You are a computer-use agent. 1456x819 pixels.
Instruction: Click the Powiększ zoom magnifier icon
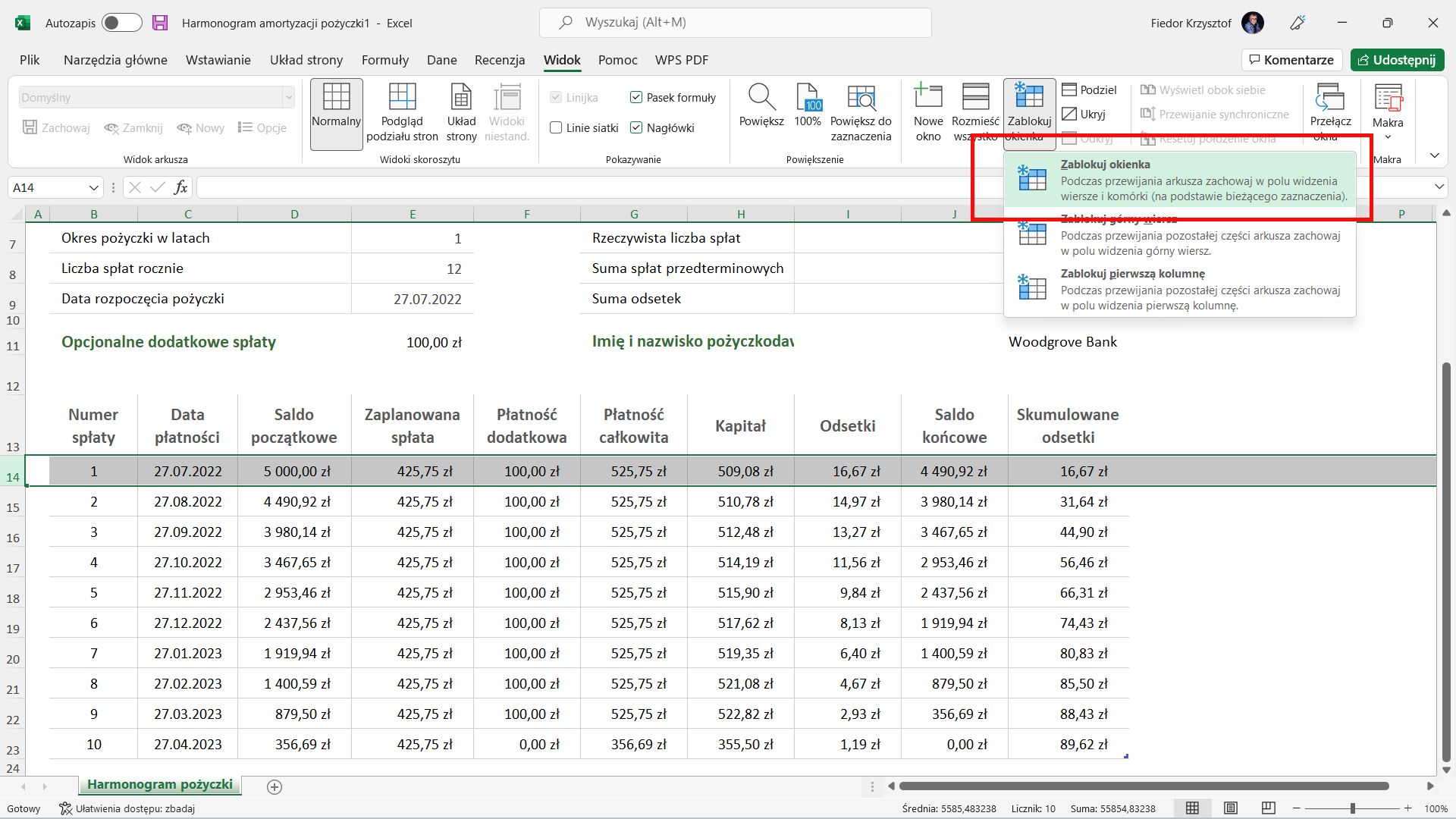761,99
